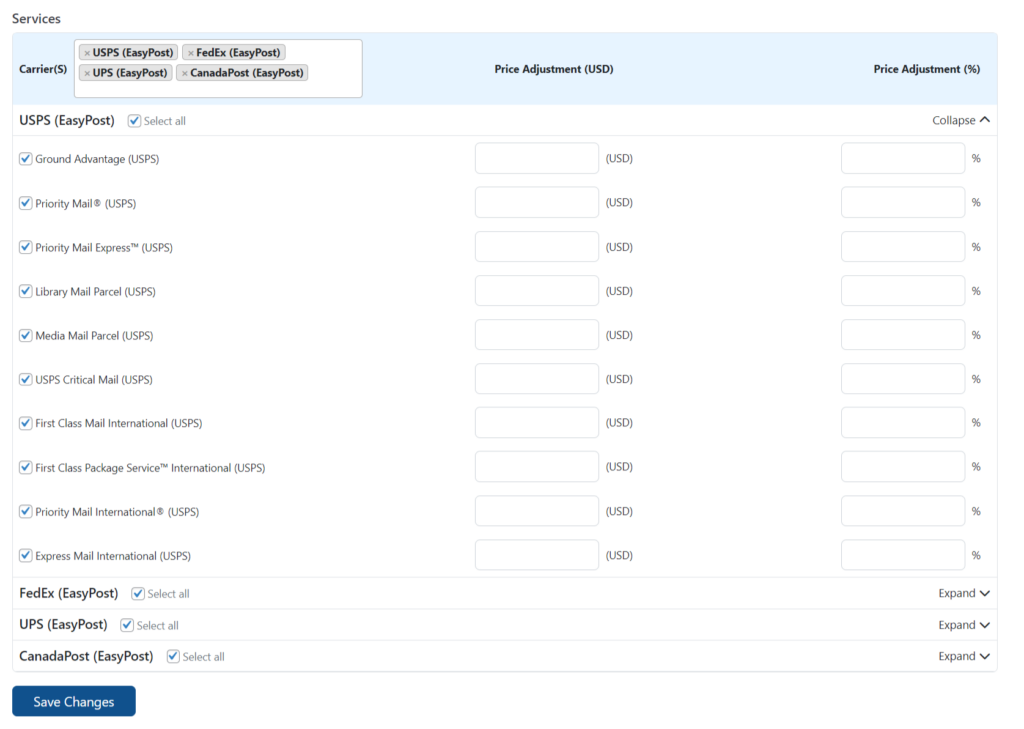The image size is (1024, 729).
Task: Focus percent field for Express Mail International
Action: (x=903, y=555)
